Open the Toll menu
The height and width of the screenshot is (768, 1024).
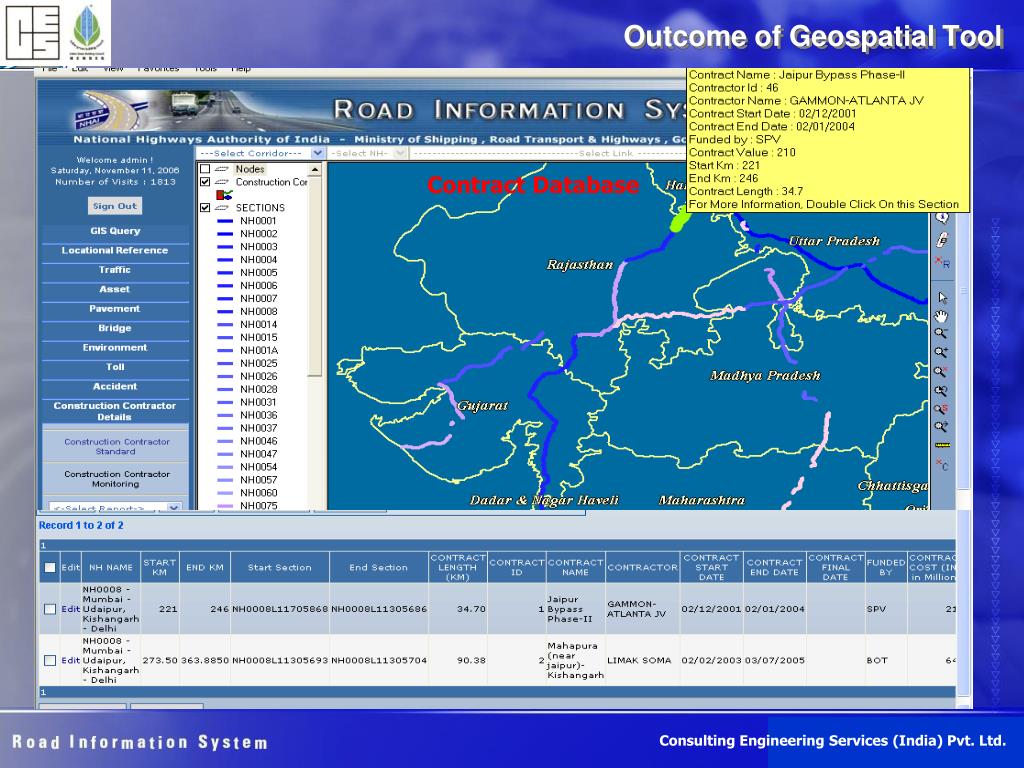115,367
